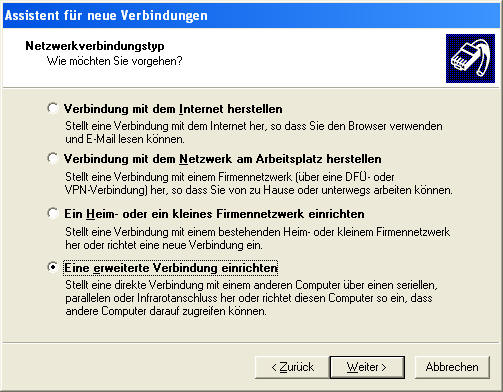This screenshot has width=503, height=392.
Task: Click the network plug wizard icon
Action: [x=470, y=58]
